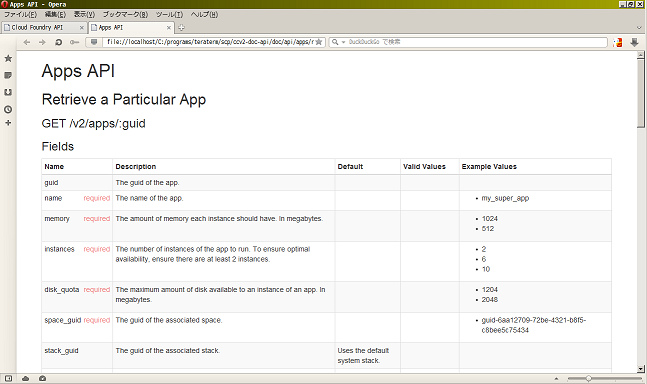The image size is (647, 384).
Task: Open the 編集(E) menu
Action: 55,14
